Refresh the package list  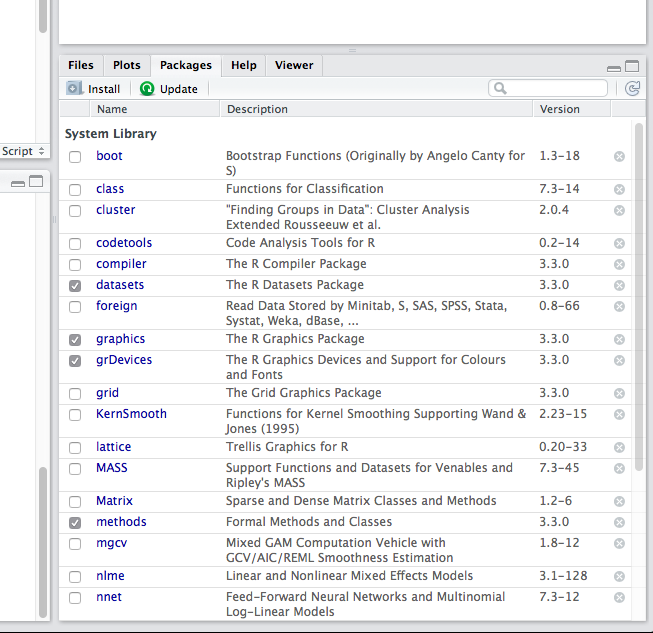(631, 88)
